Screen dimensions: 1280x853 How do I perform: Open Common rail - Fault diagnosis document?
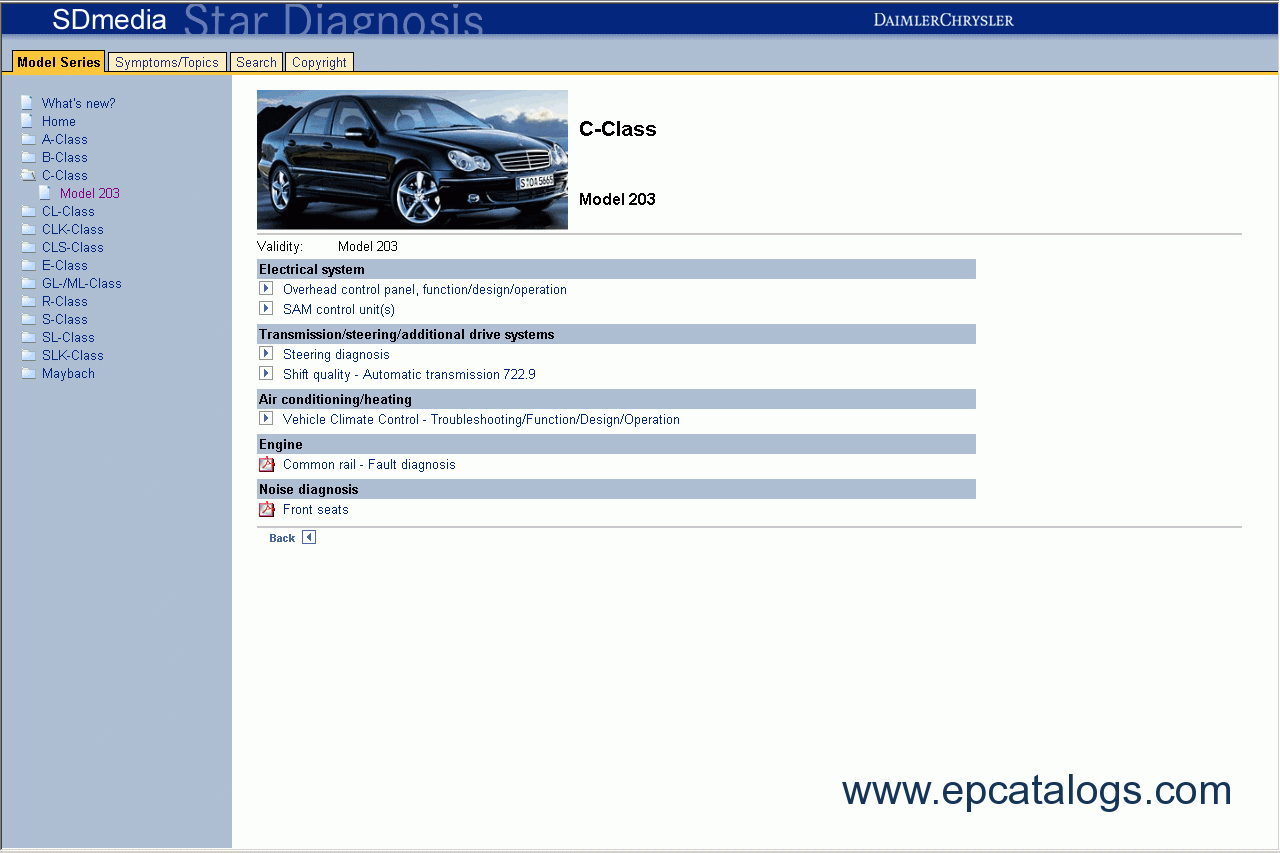tap(369, 465)
